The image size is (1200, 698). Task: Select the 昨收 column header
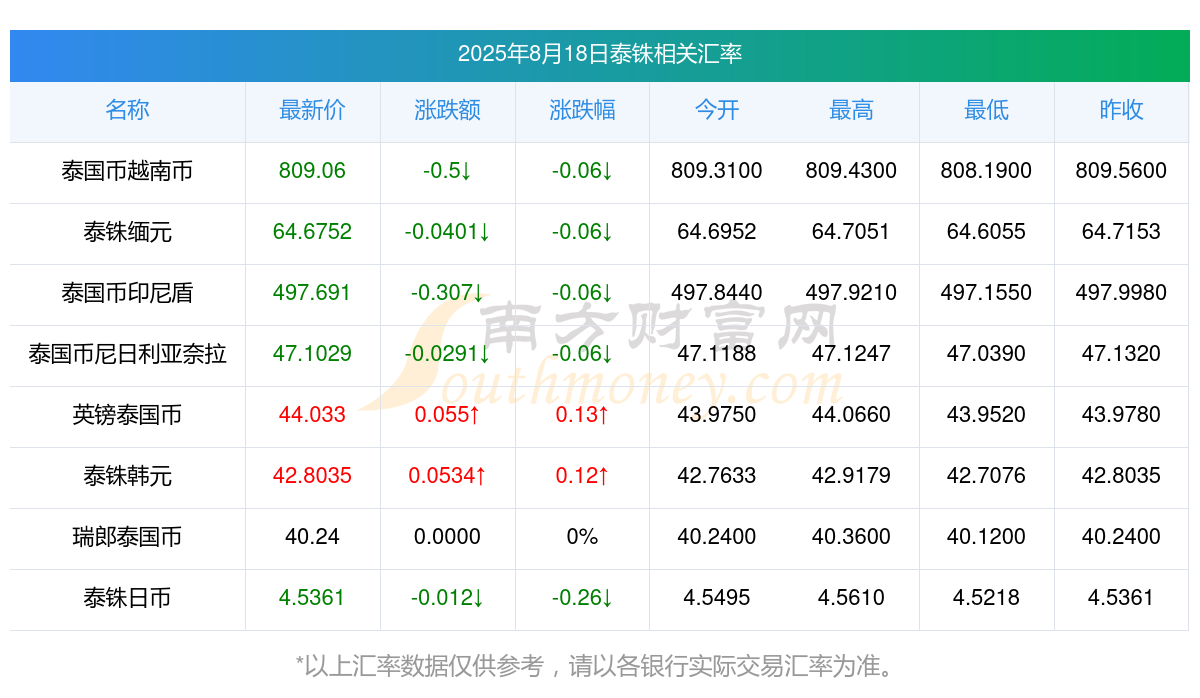tap(1121, 111)
